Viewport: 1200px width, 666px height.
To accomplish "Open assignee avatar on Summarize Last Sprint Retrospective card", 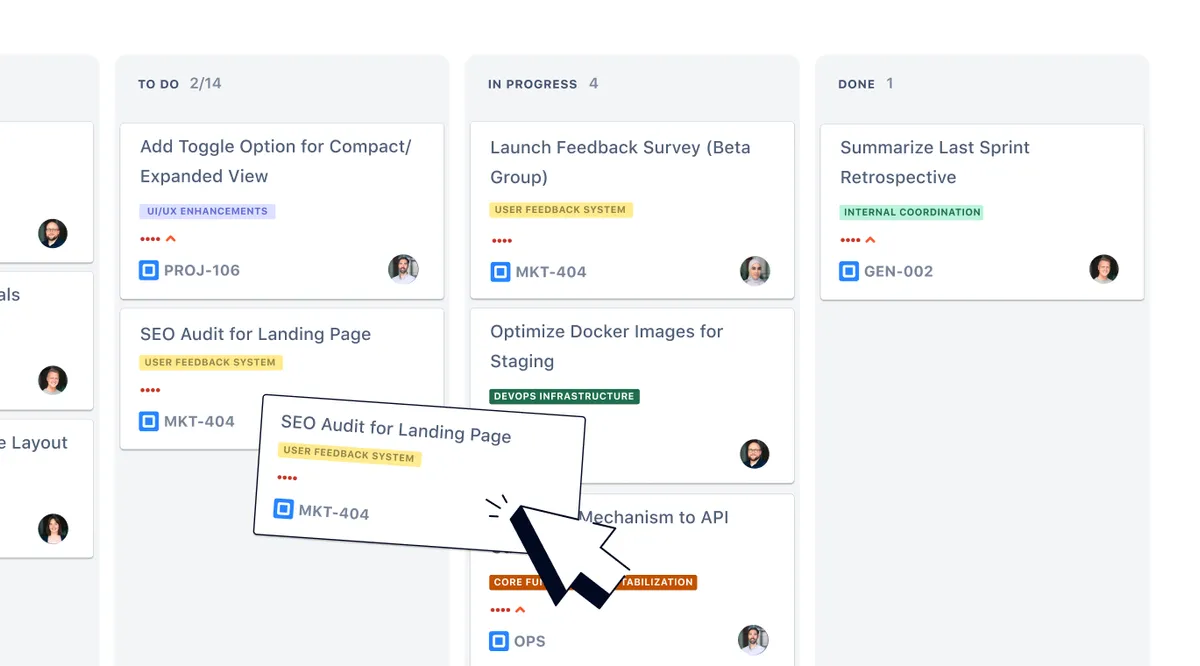I will [1103, 269].
